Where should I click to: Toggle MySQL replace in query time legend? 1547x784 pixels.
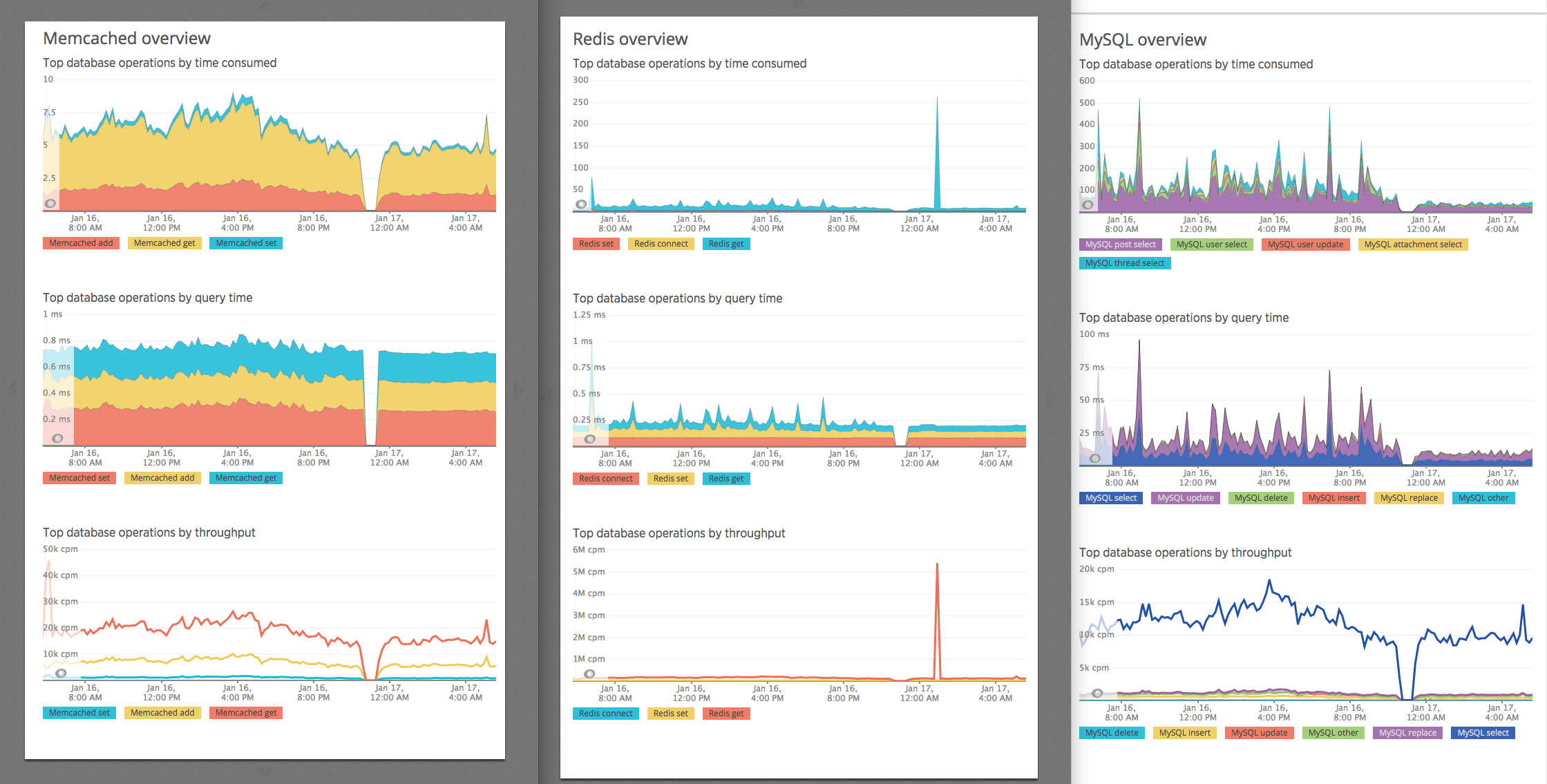pos(1409,498)
